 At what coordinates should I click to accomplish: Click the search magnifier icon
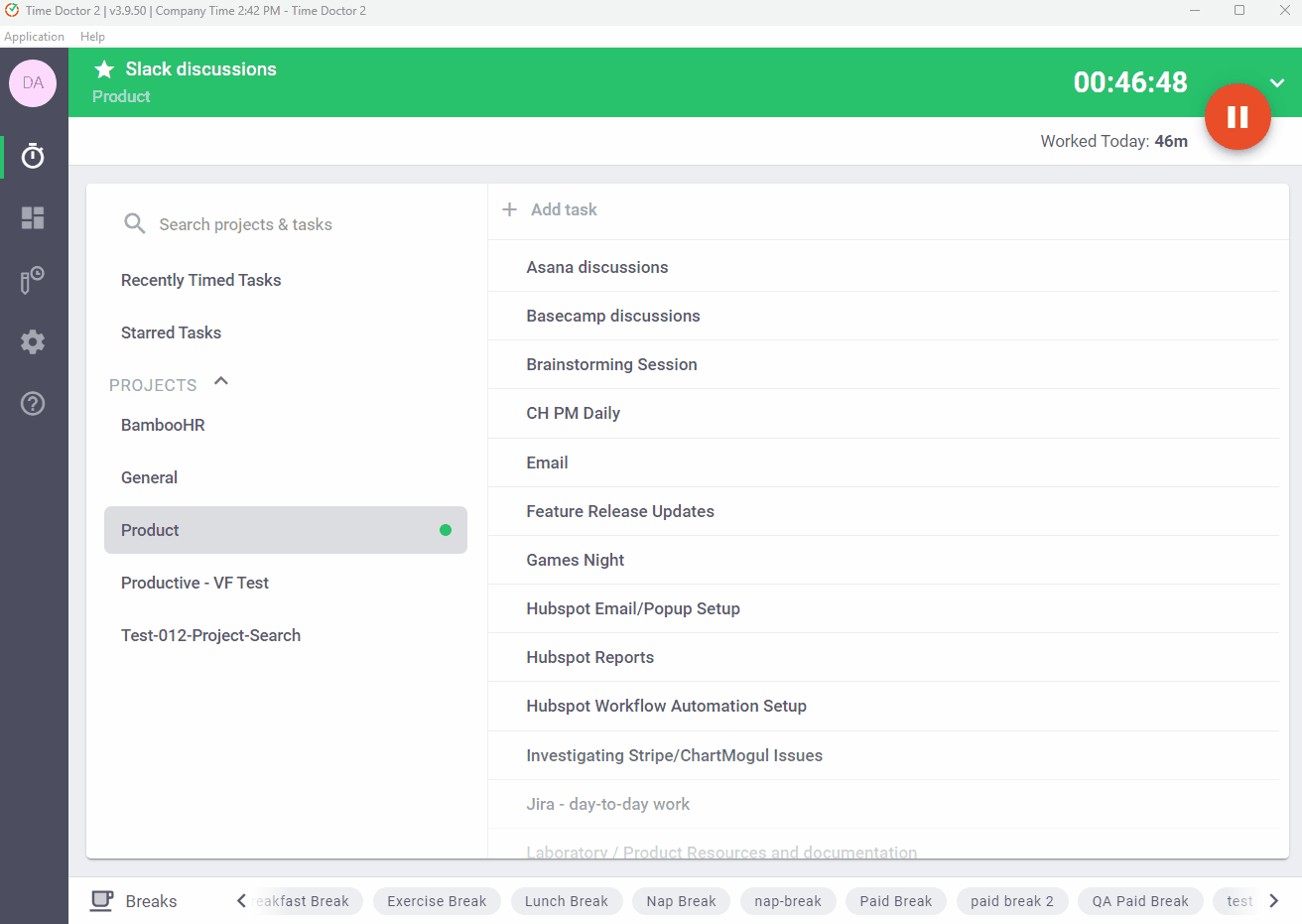(x=134, y=224)
